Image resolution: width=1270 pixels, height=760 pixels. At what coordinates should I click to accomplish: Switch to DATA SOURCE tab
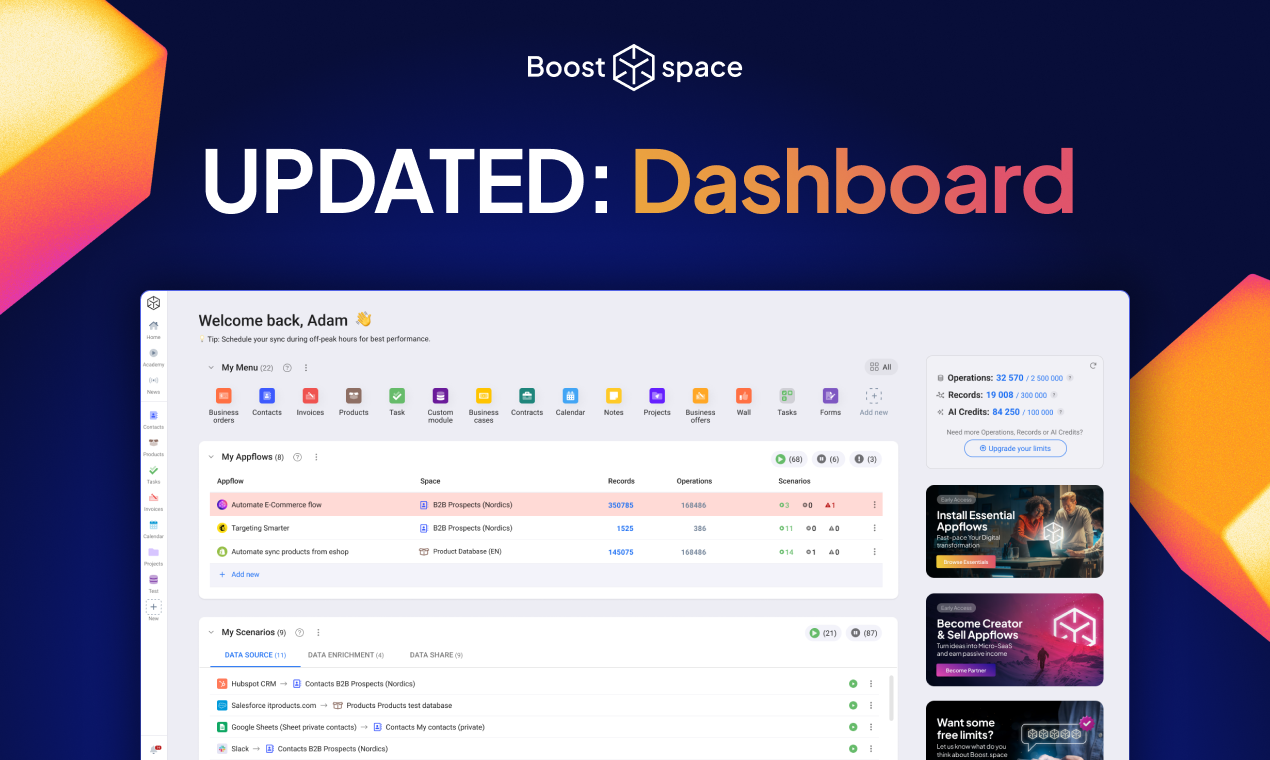coord(255,655)
